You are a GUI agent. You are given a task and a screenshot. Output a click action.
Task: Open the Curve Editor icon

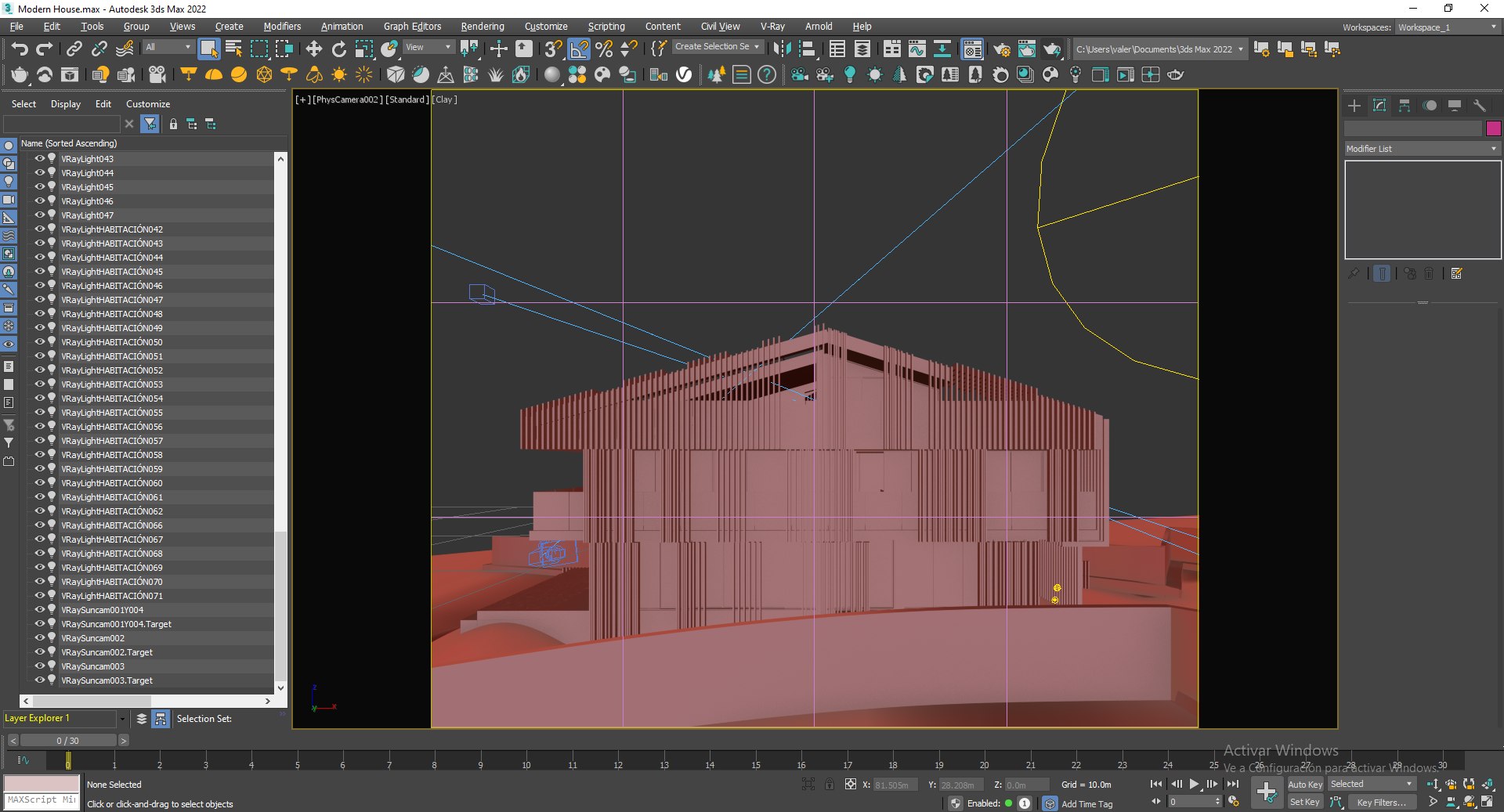point(916,49)
